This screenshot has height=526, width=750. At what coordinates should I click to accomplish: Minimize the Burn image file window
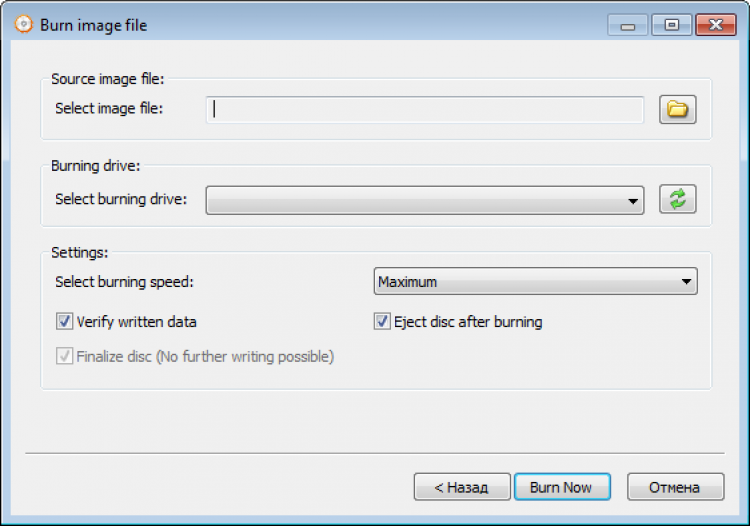628,26
